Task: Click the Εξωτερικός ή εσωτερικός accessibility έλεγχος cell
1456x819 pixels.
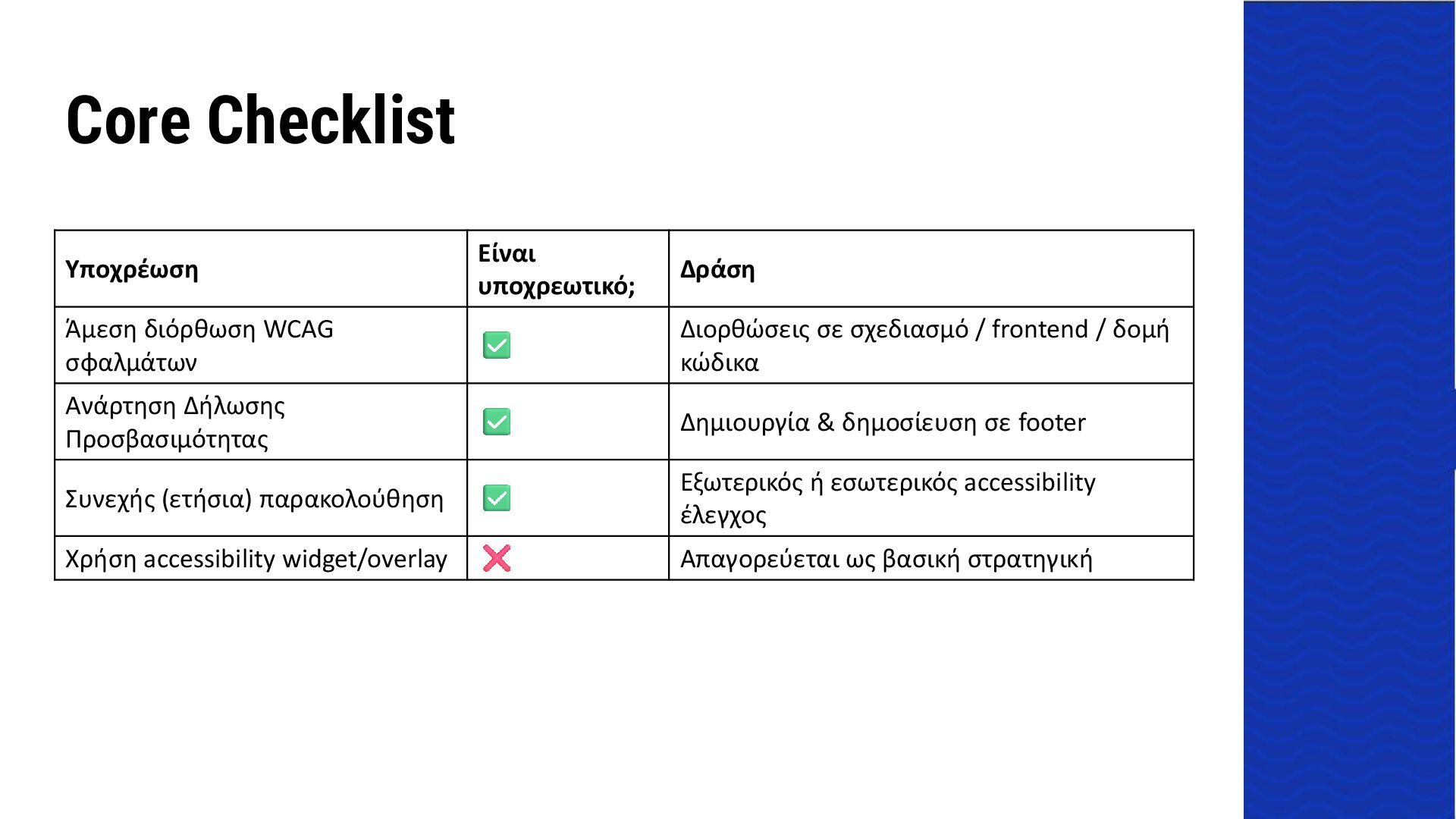Action: [x=931, y=498]
